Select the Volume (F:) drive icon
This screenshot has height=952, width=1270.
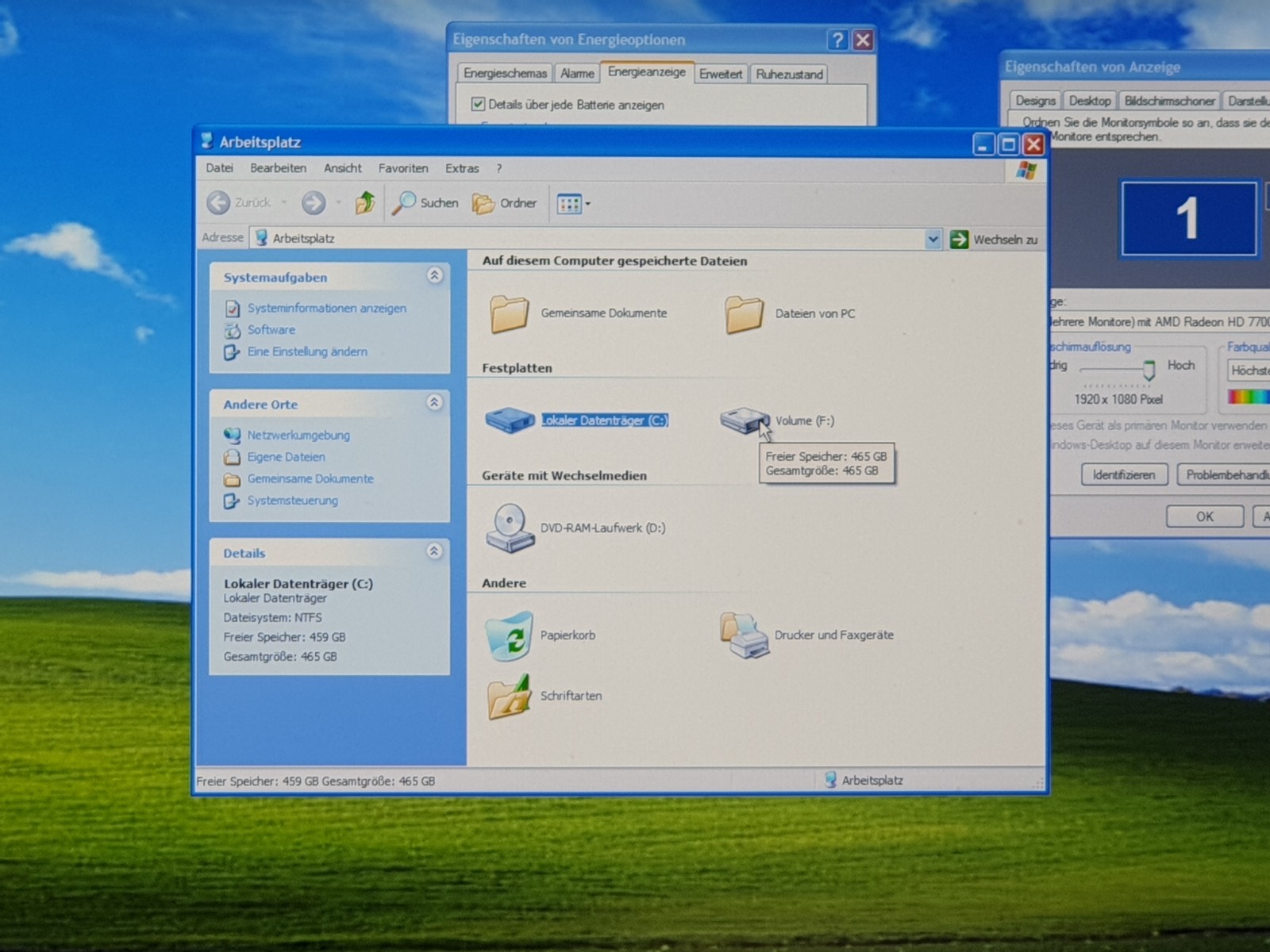click(744, 420)
